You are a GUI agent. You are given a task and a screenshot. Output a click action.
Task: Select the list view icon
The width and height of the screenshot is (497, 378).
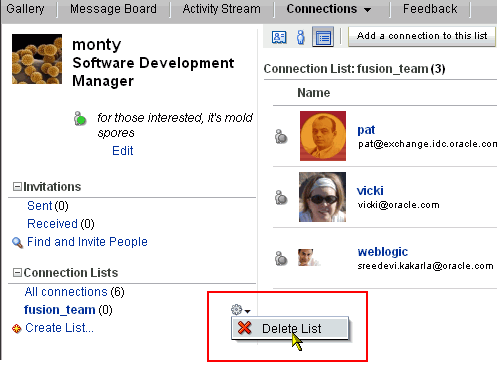click(x=323, y=37)
